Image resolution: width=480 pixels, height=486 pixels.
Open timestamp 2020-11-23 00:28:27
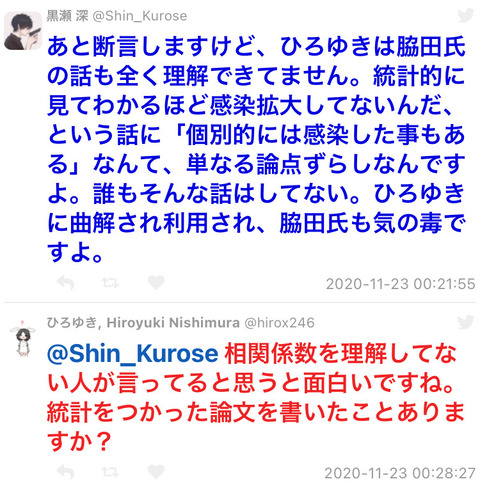click(x=400, y=473)
